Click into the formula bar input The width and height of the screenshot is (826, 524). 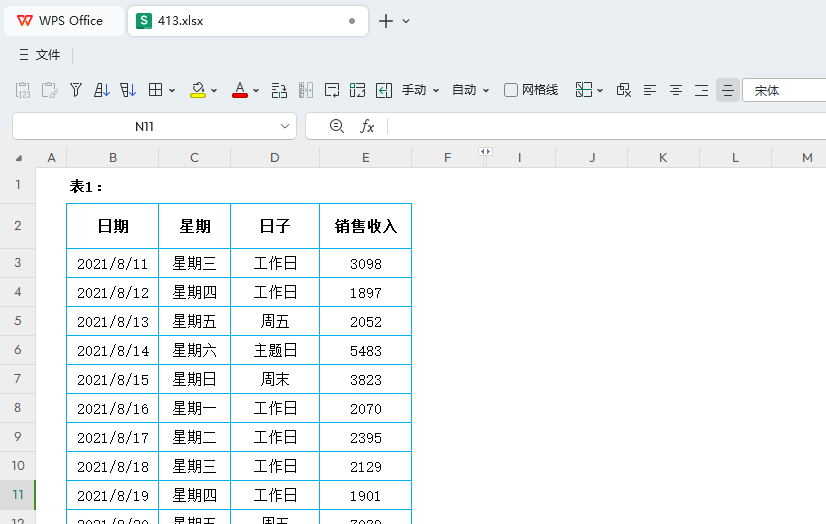(x=607, y=126)
